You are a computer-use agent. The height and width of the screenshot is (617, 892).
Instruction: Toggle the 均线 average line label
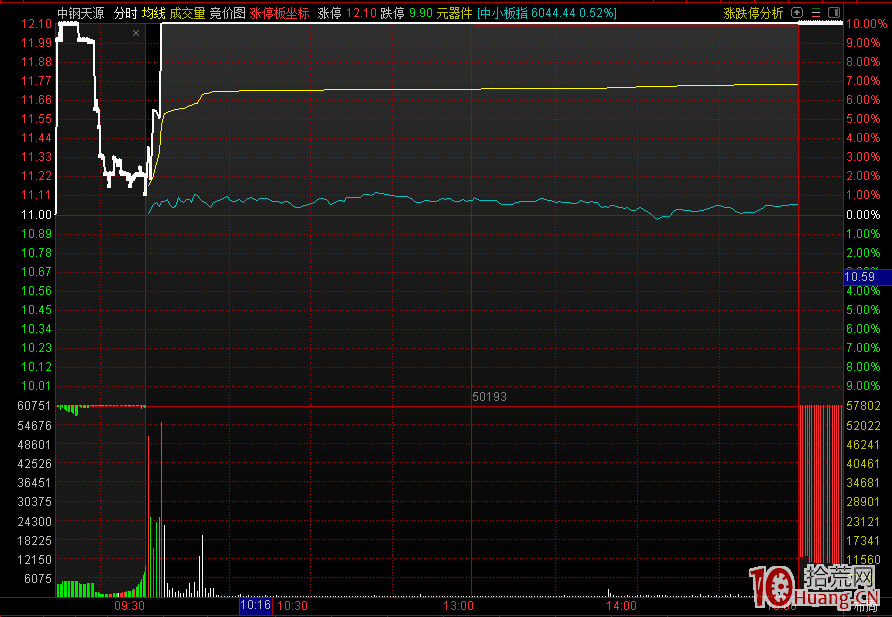pos(154,13)
